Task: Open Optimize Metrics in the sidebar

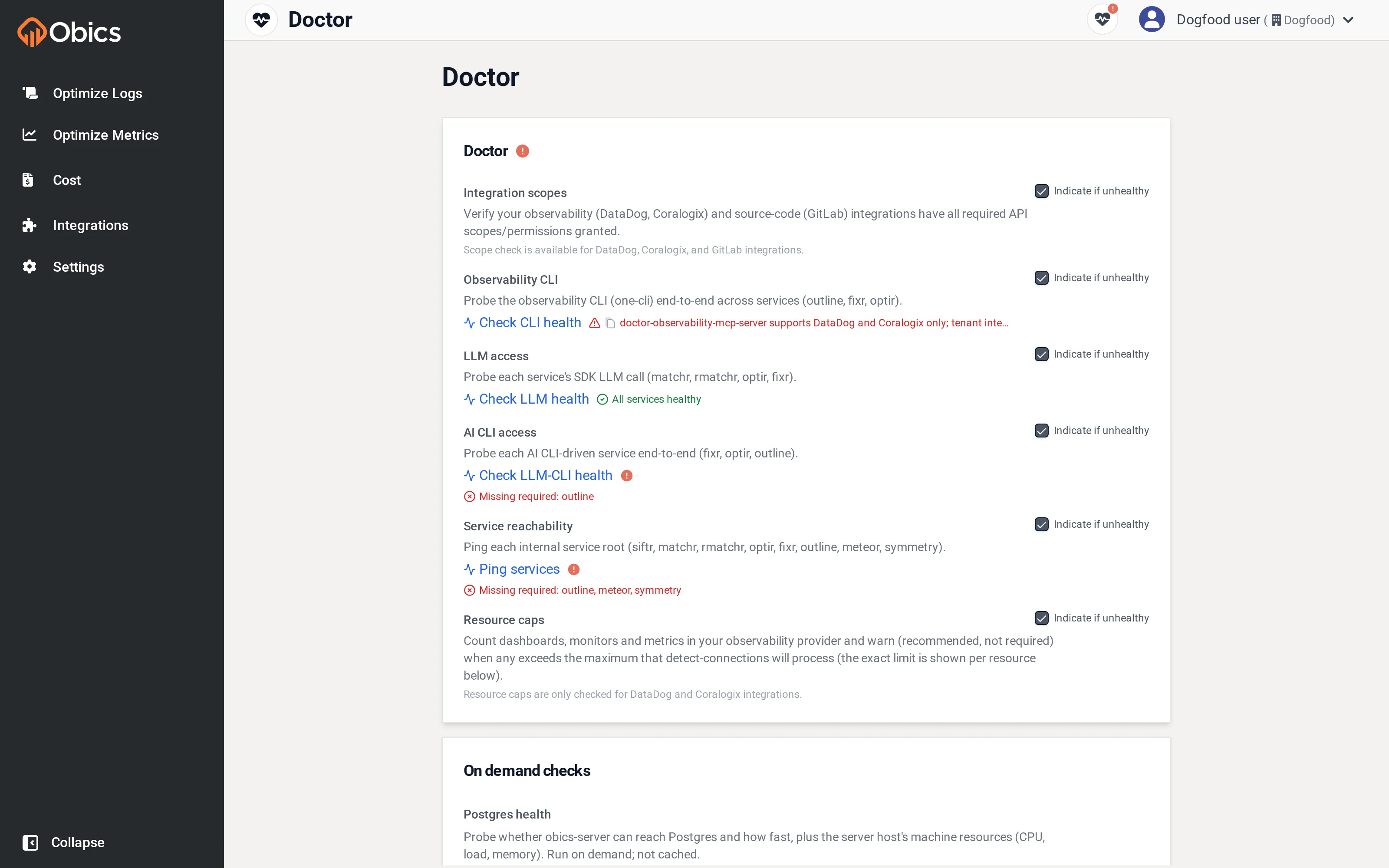Action: [105, 135]
